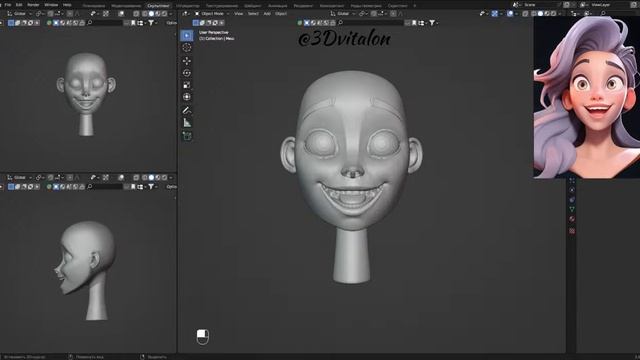The image size is (640, 360).
Task: Open object visibility dropdown in main viewport
Action: [x=483, y=13]
